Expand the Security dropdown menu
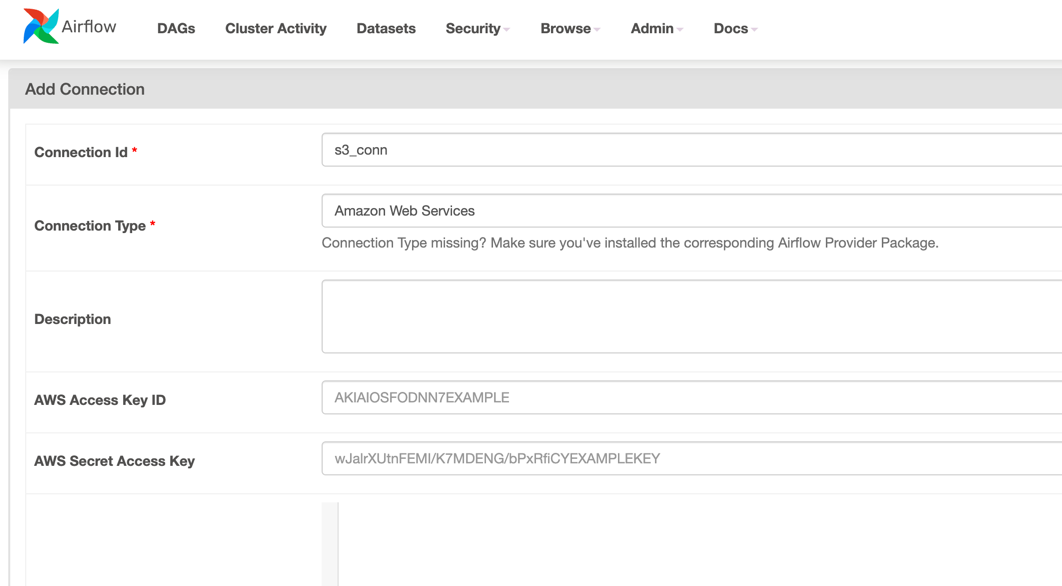Viewport: 1062px width, 586px height. coord(477,28)
